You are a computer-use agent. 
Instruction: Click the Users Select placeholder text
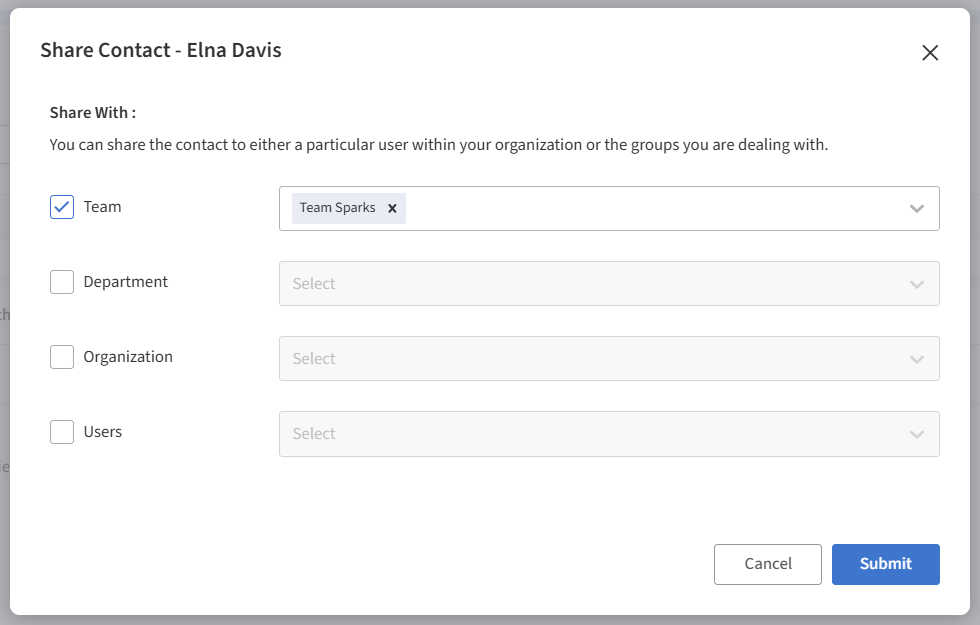[314, 434]
